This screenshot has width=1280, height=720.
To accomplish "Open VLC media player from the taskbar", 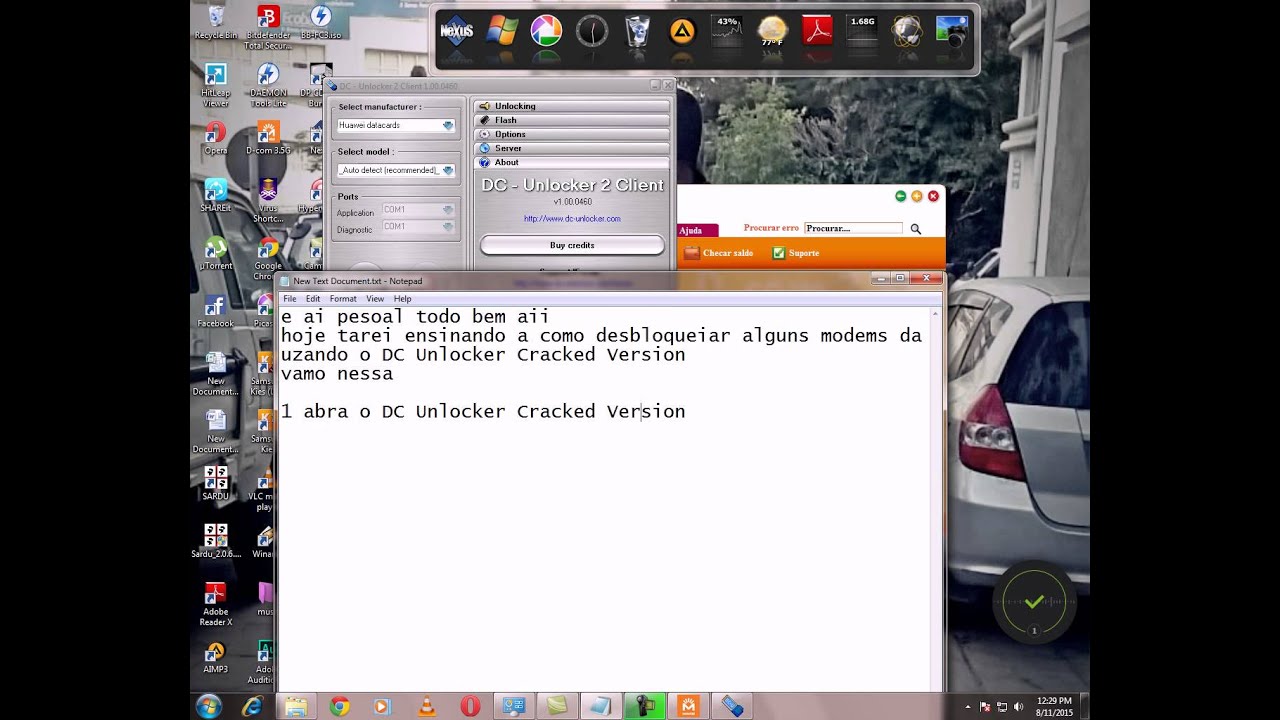I will 426,706.
